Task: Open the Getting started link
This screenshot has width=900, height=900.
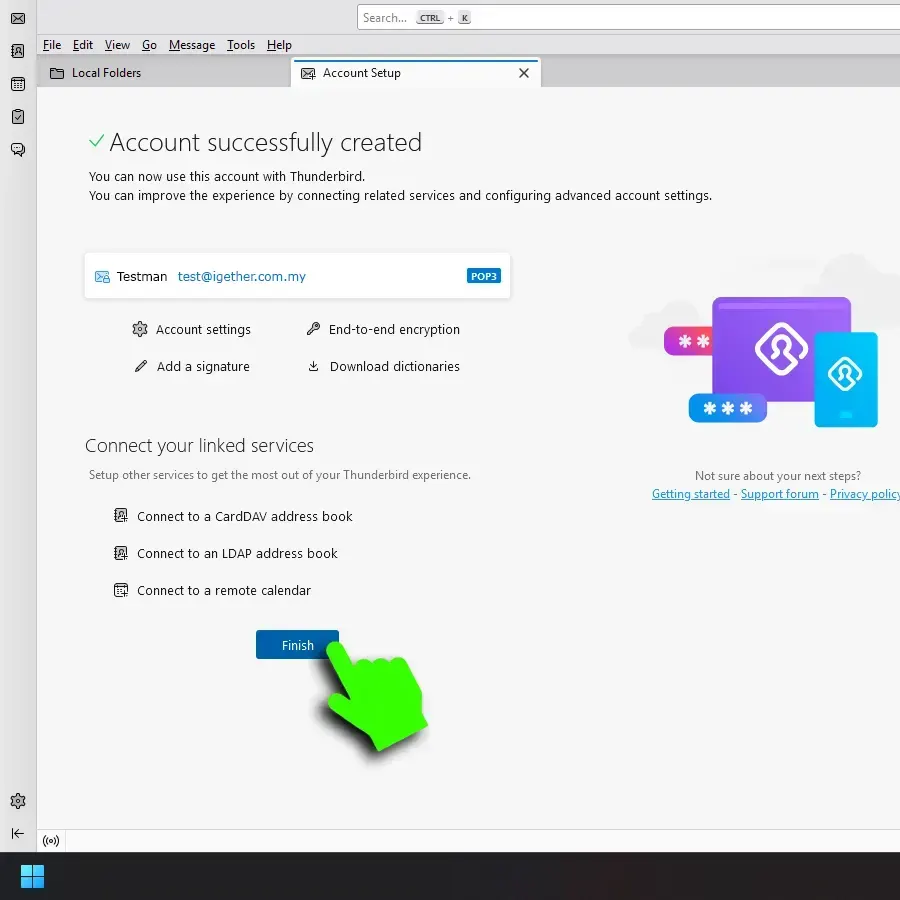Action: [690, 494]
